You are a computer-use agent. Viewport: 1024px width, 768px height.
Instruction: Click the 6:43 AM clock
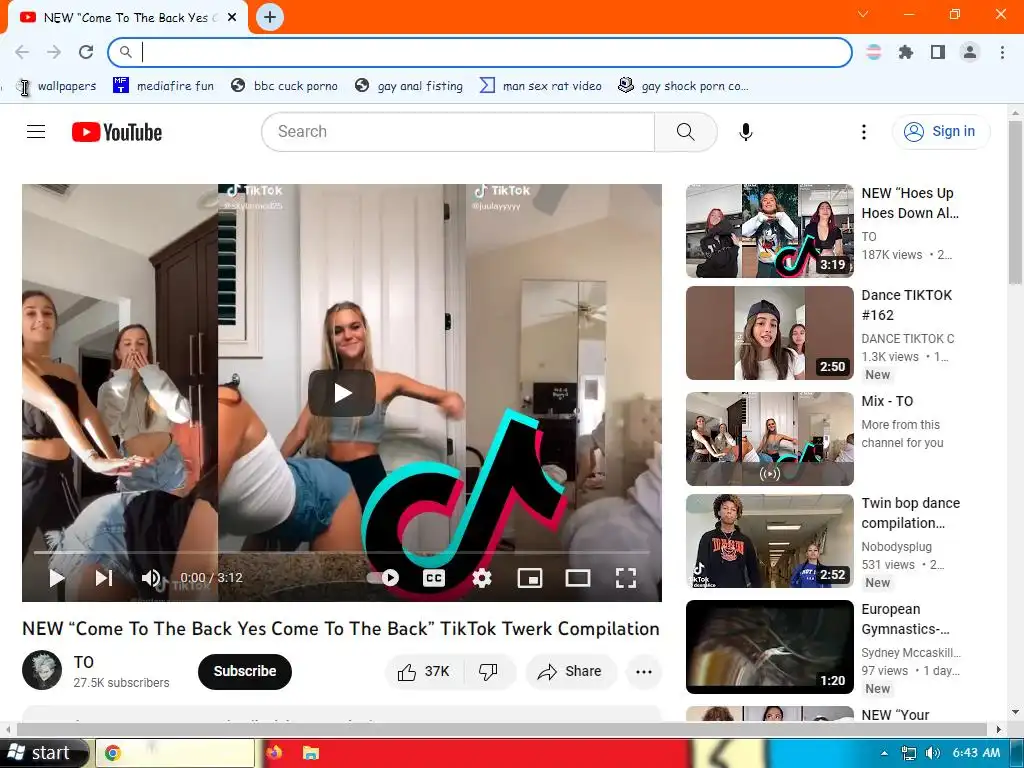[x=976, y=753]
